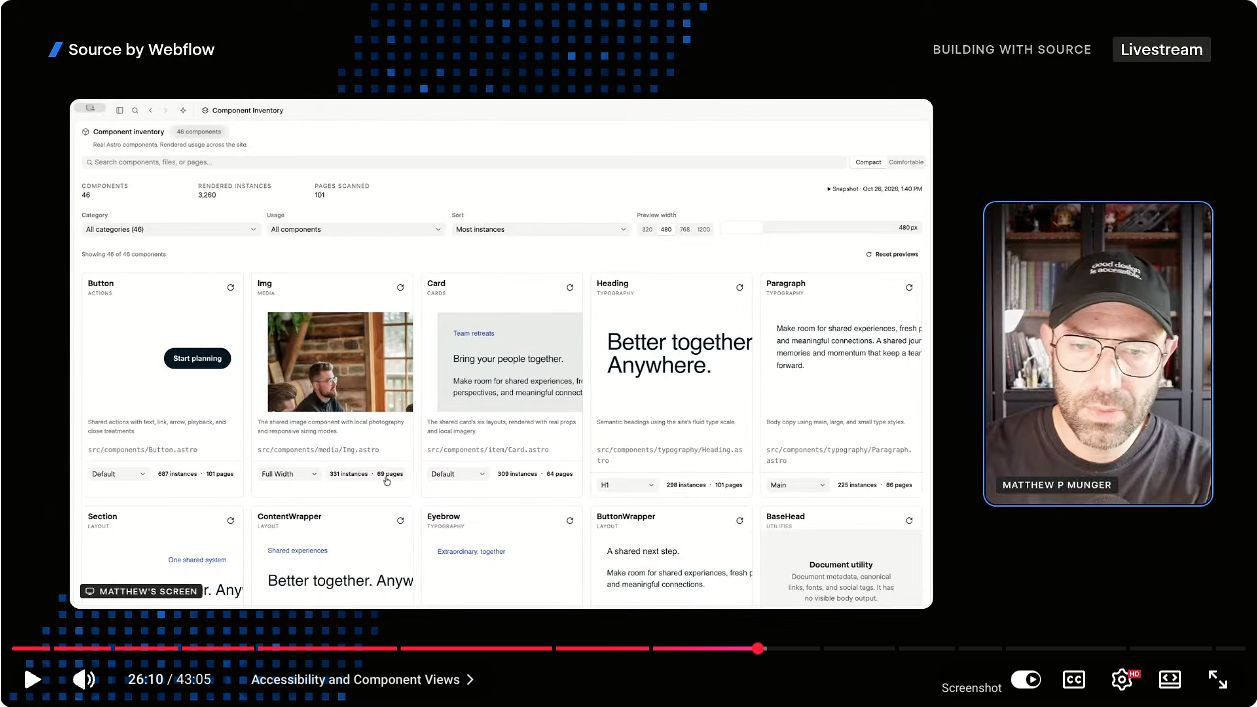Screen dimensions: 1257x707
Task: Set preview width to 768
Action: 685,229
